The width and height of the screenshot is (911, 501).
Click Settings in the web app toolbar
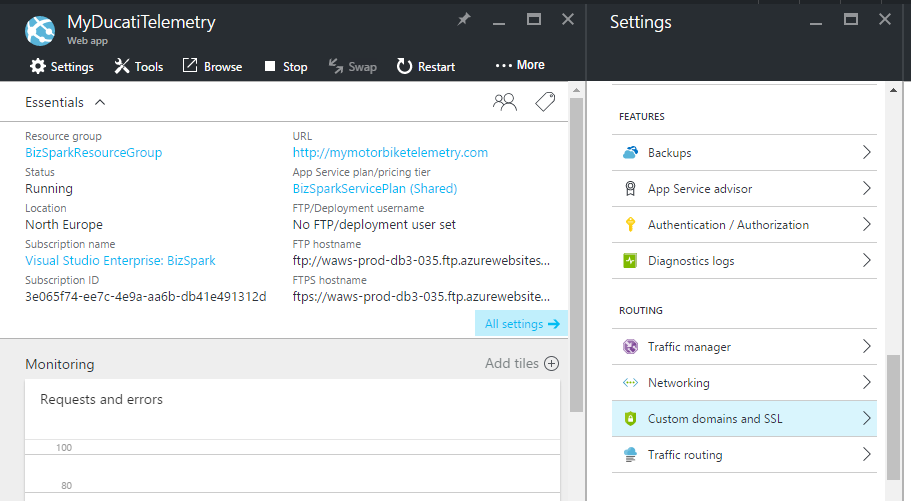(x=61, y=67)
